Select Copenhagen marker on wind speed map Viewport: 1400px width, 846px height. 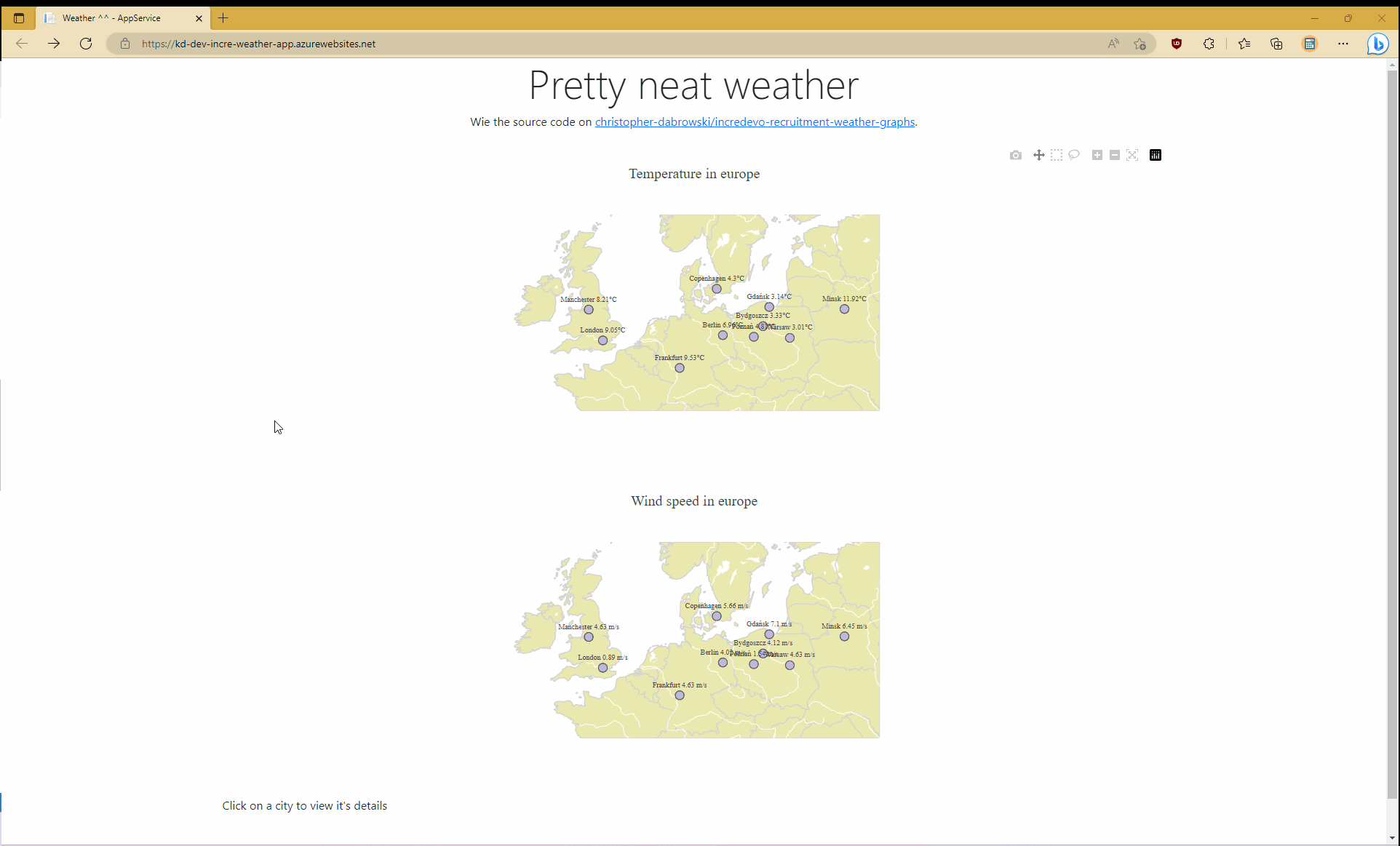point(717,616)
